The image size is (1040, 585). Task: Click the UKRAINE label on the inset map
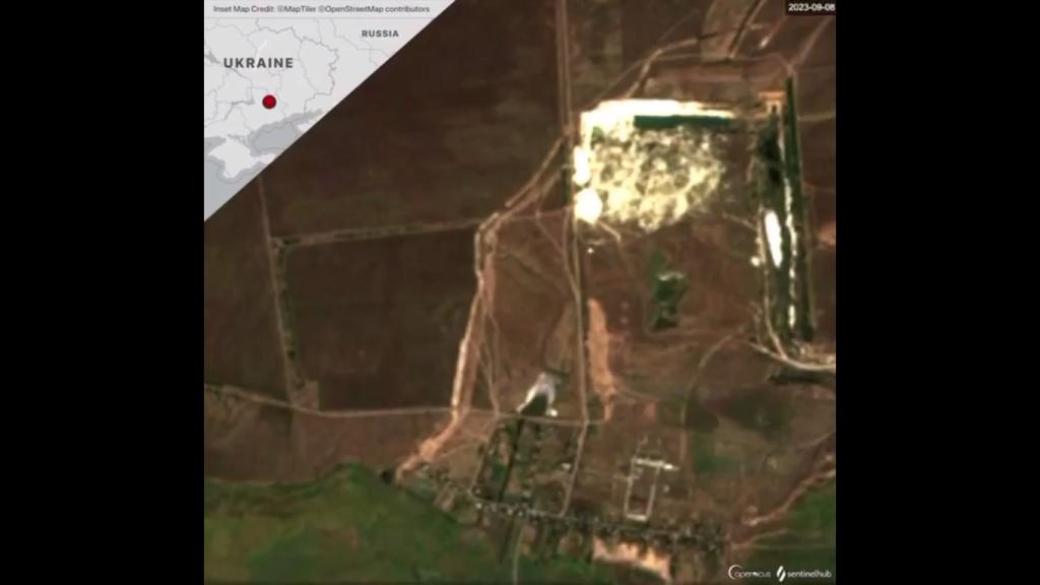pos(258,63)
